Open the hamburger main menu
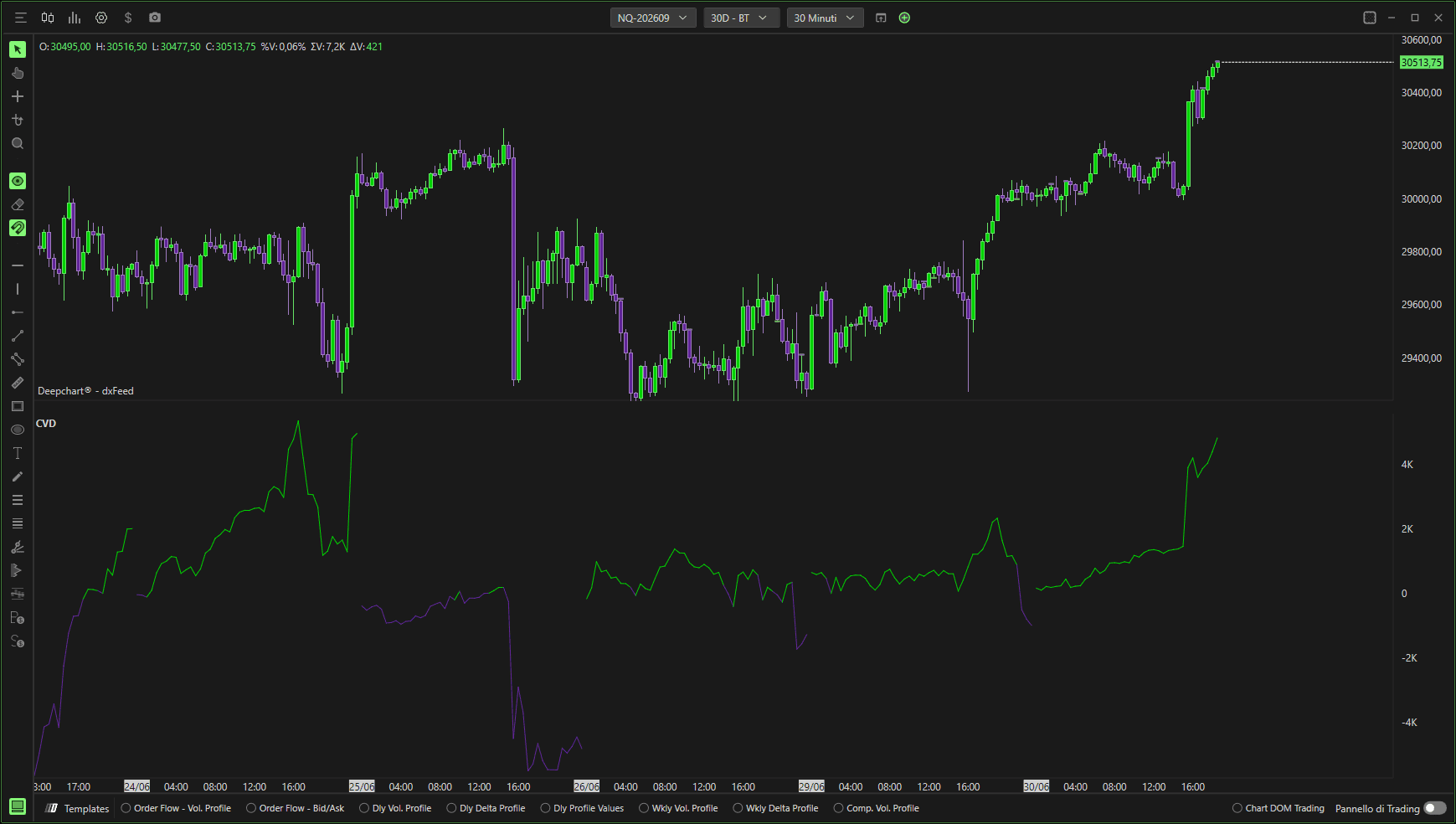This screenshot has width=1456, height=824. (21, 18)
